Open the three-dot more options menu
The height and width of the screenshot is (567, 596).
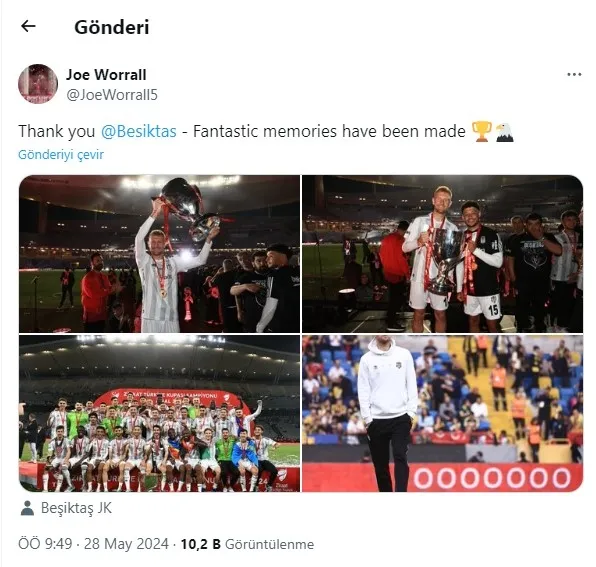point(574,74)
